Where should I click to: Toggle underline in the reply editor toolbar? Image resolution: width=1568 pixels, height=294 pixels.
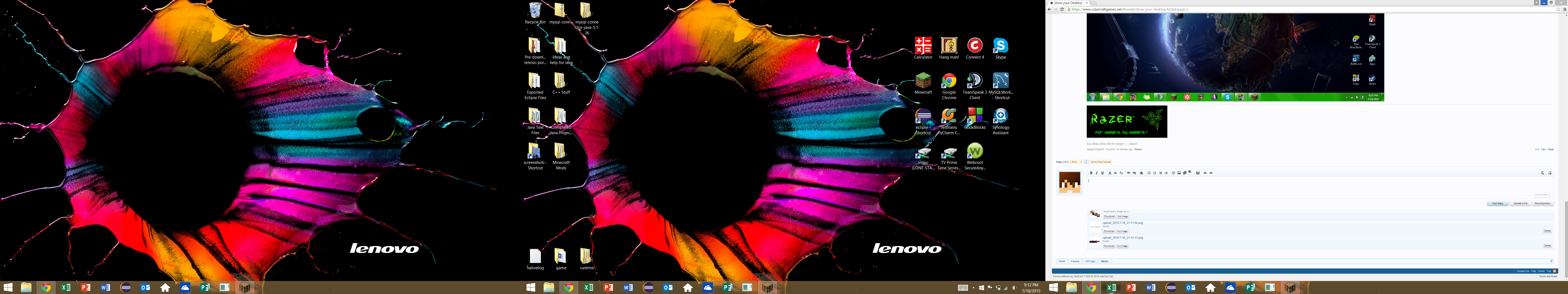(1102, 173)
